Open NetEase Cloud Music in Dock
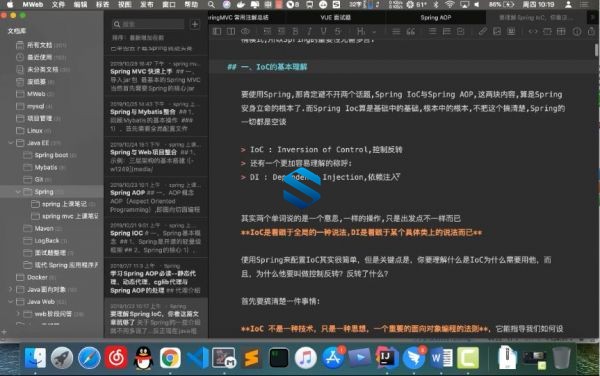The width and height of the screenshot is (600, 376). pos(116,358)
